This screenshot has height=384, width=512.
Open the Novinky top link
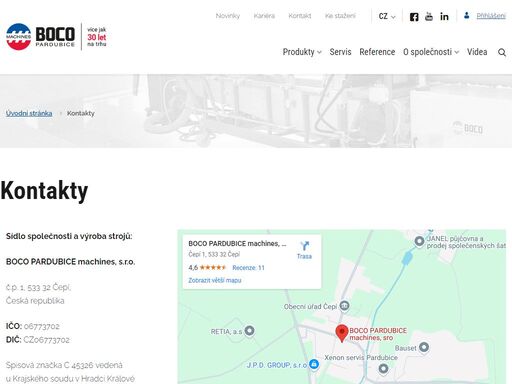click(x=228, y=16)
